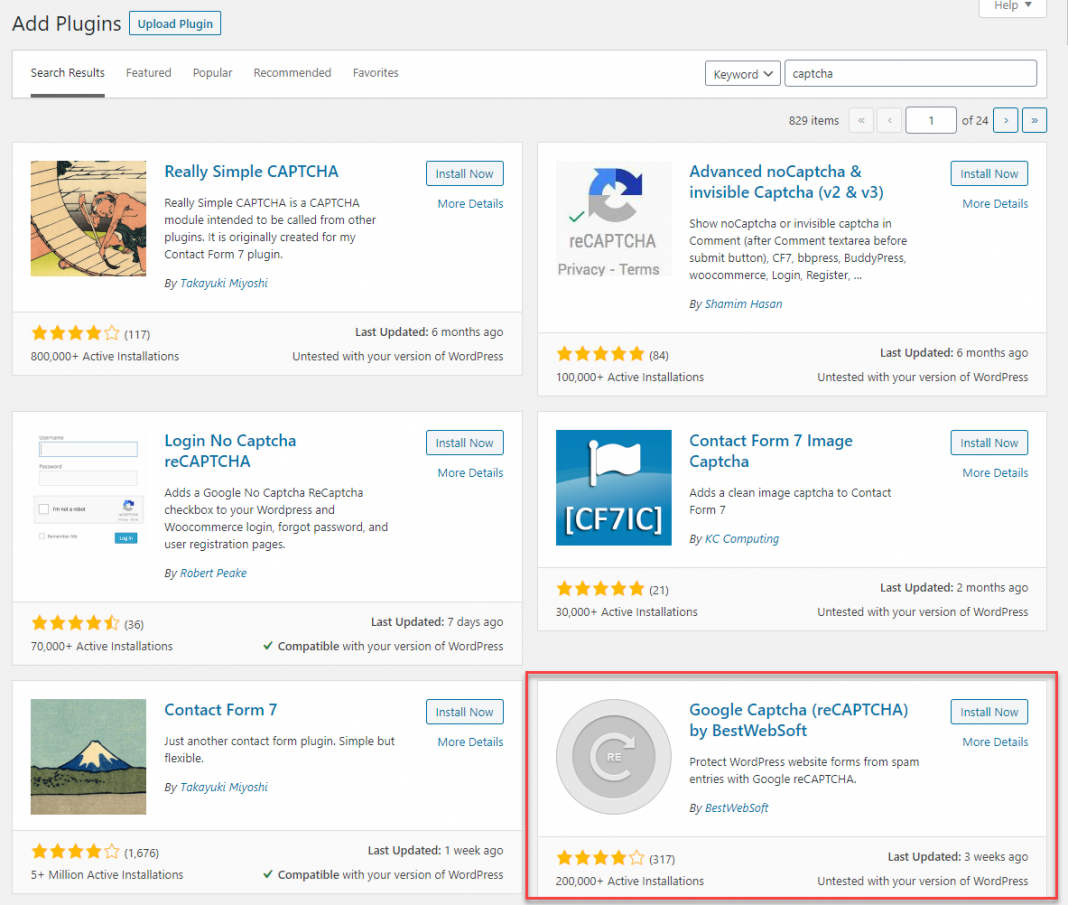Go to next page of results arrow
Screen dimensions: 1068x905
coord(1005,121)
